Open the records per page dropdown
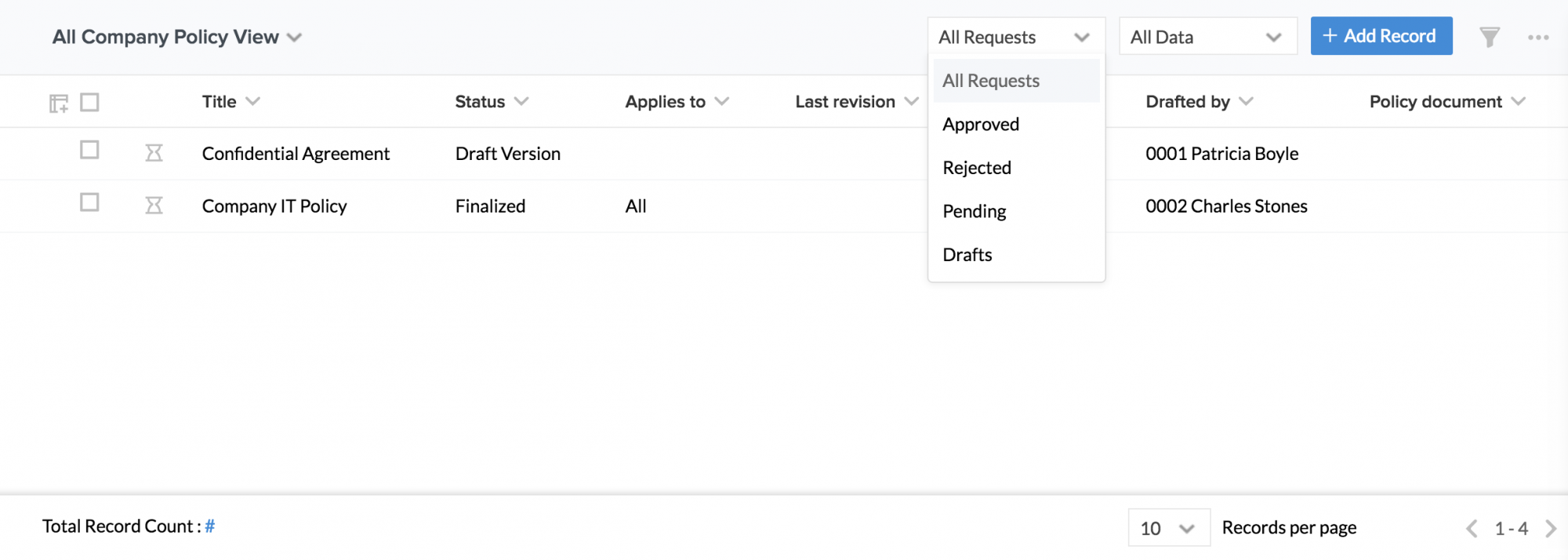Image resolution: width=1568 pixels, height=560 pixels. coord(1168,529)
